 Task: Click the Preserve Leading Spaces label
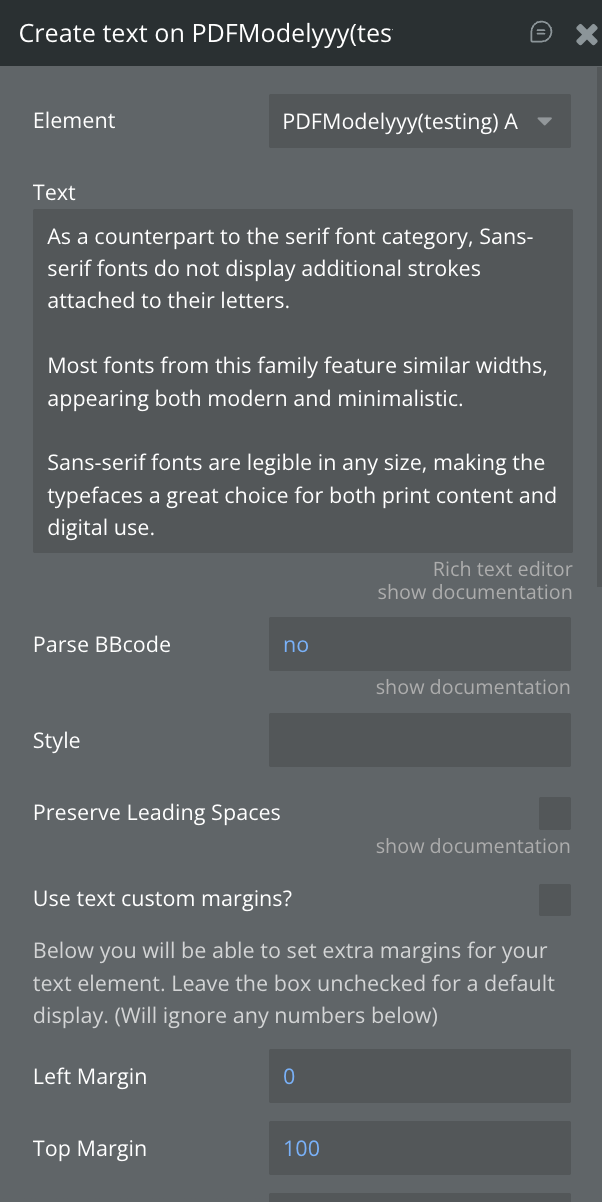point(156,813)
